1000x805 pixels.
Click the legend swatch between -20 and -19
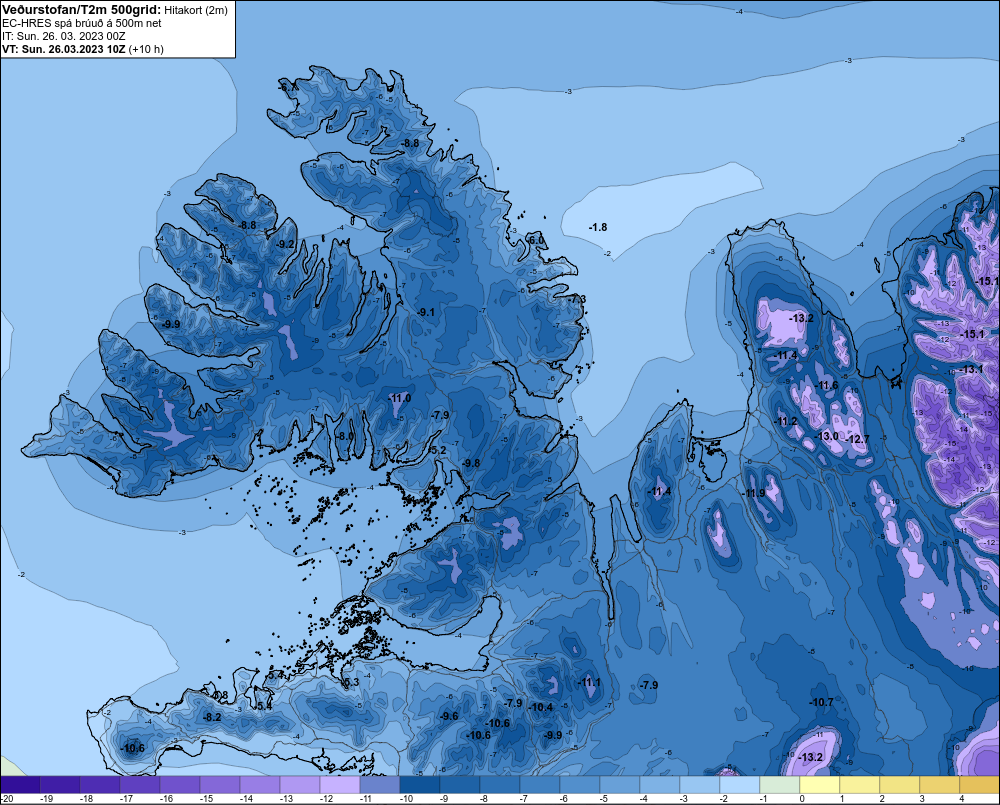[x=20, y=784]
